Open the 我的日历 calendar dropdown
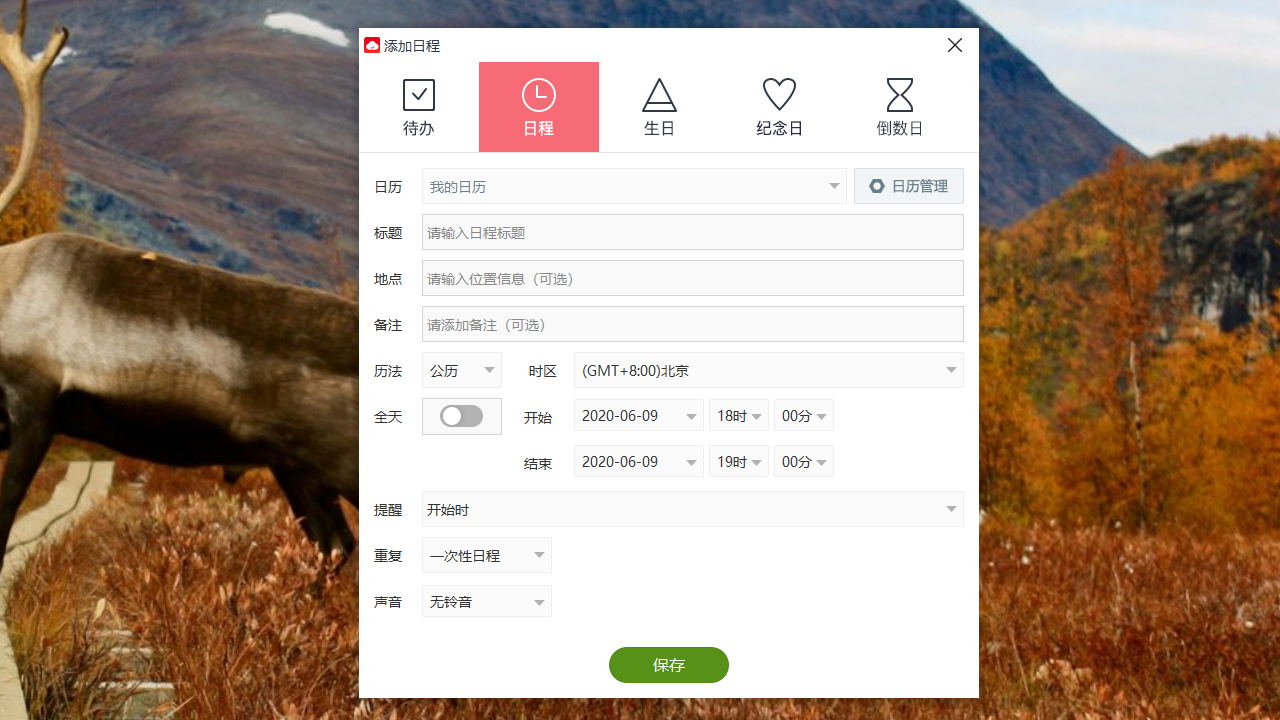The image size is (1280, 720). [x=634, y=186]
